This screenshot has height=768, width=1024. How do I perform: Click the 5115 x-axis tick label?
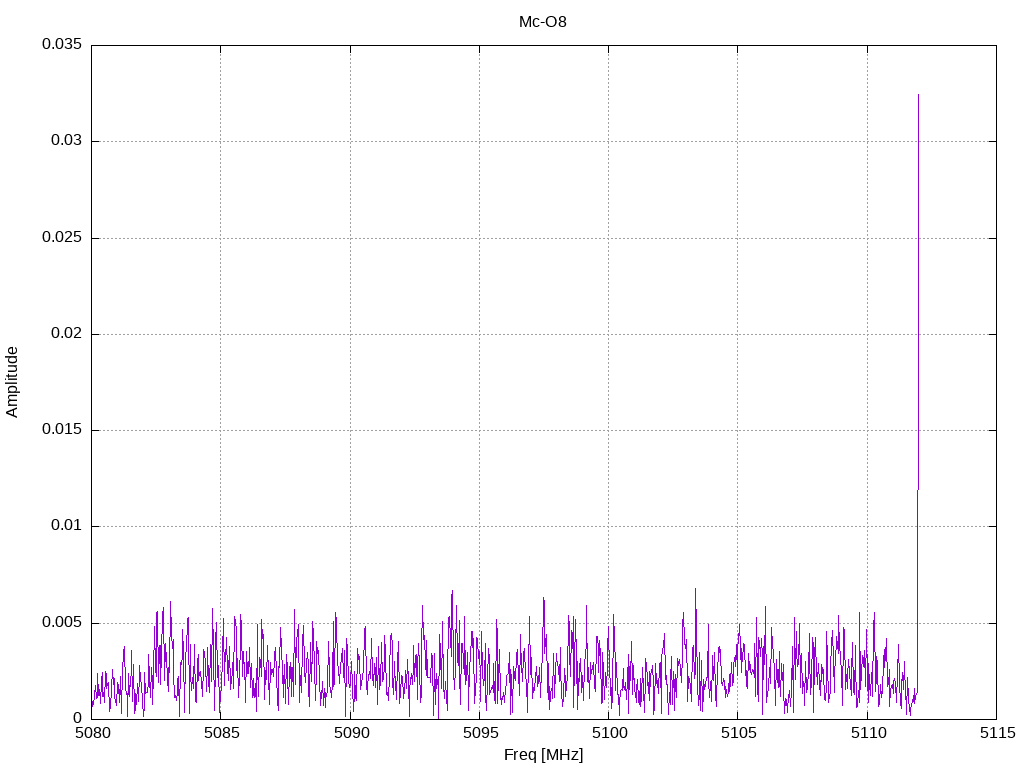[x=996, y=734]
